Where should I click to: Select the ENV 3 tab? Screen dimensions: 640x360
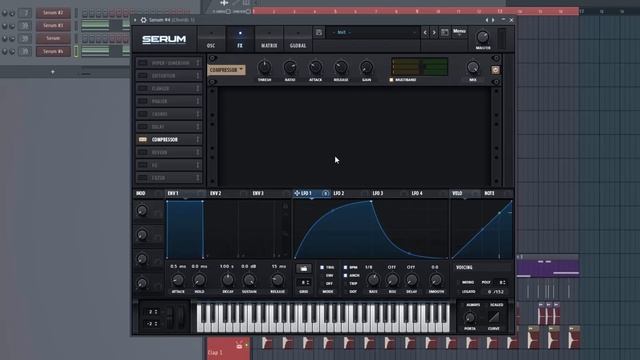pos(258,193)
